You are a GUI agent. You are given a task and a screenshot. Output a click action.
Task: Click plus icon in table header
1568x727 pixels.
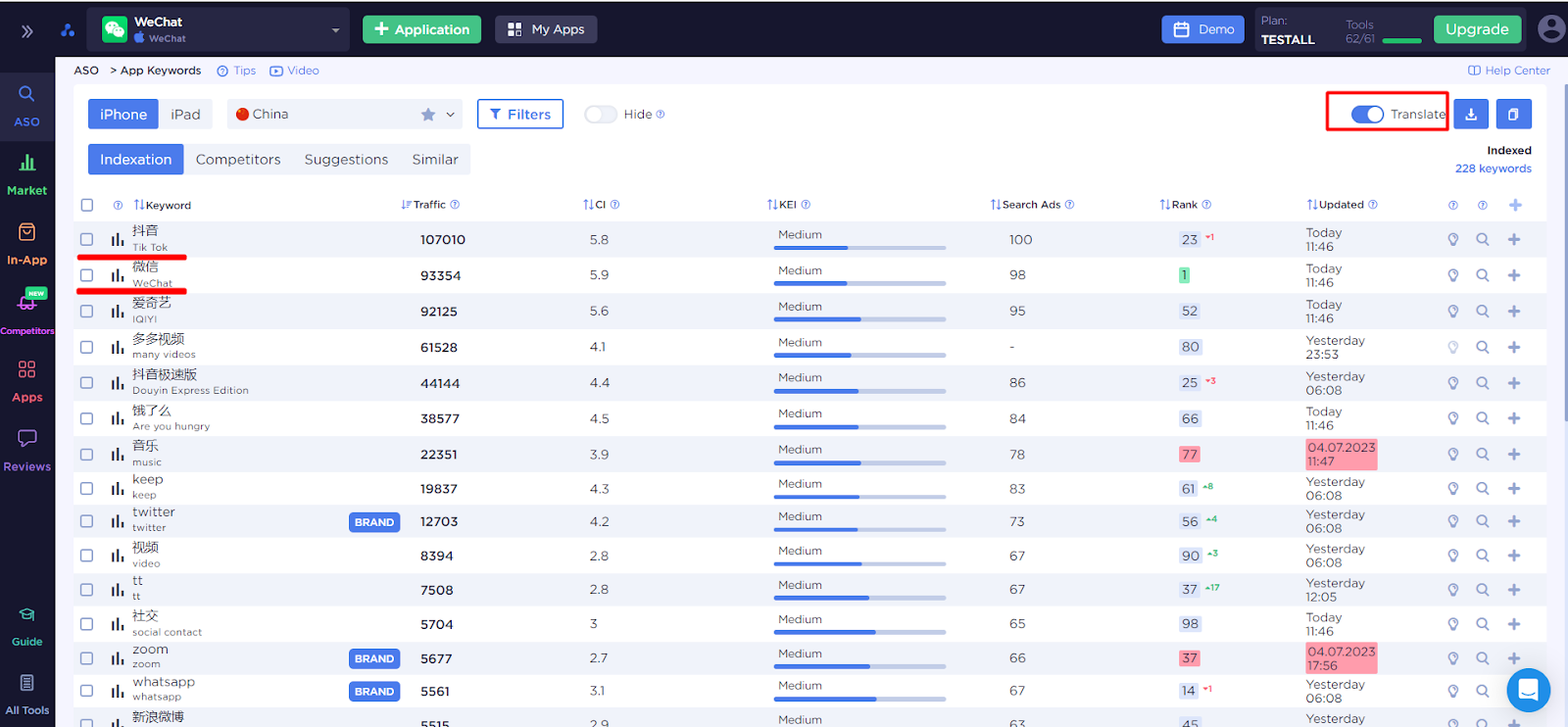tap(1515, 205)
